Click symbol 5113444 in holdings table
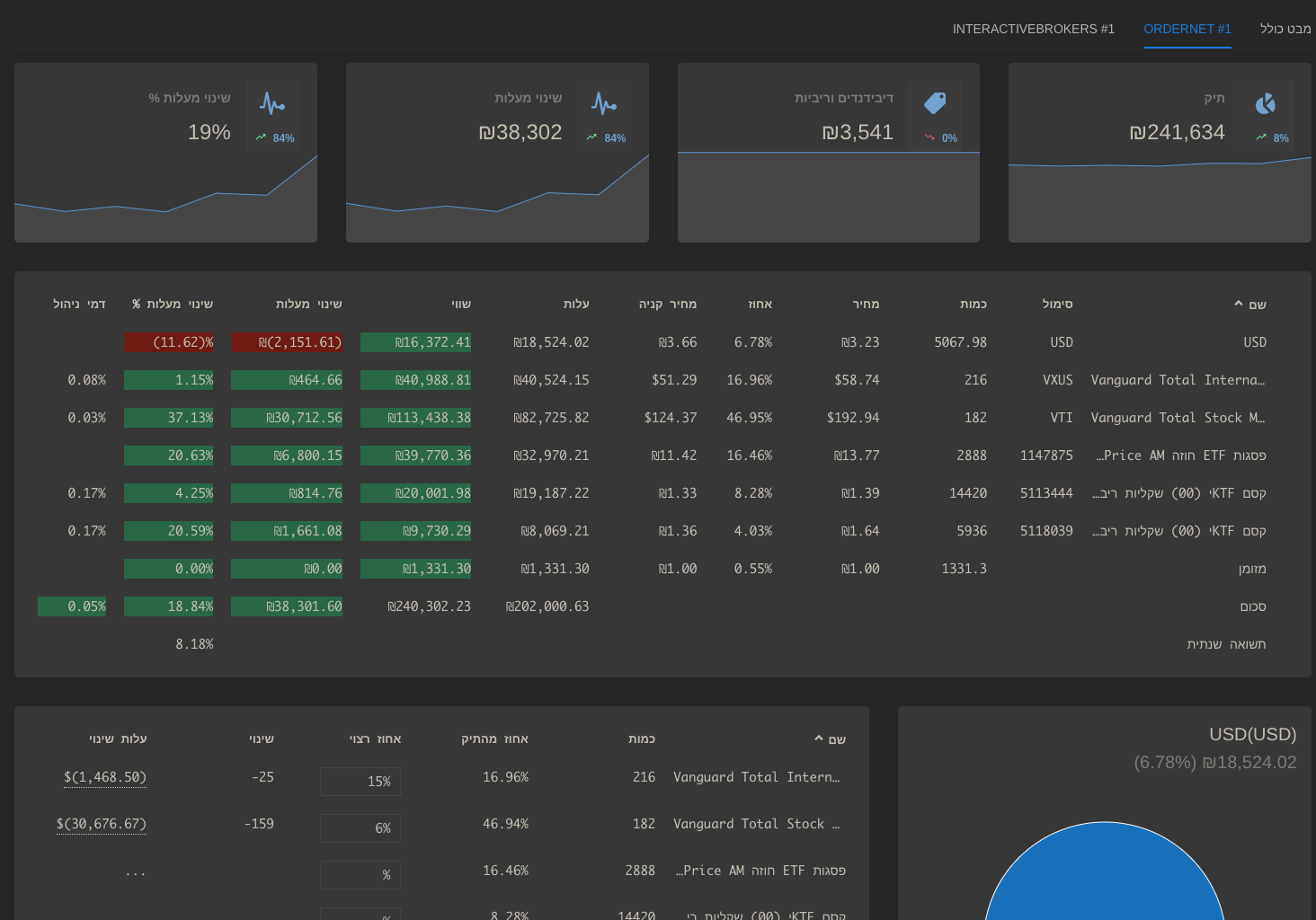 click(1046, 493)
